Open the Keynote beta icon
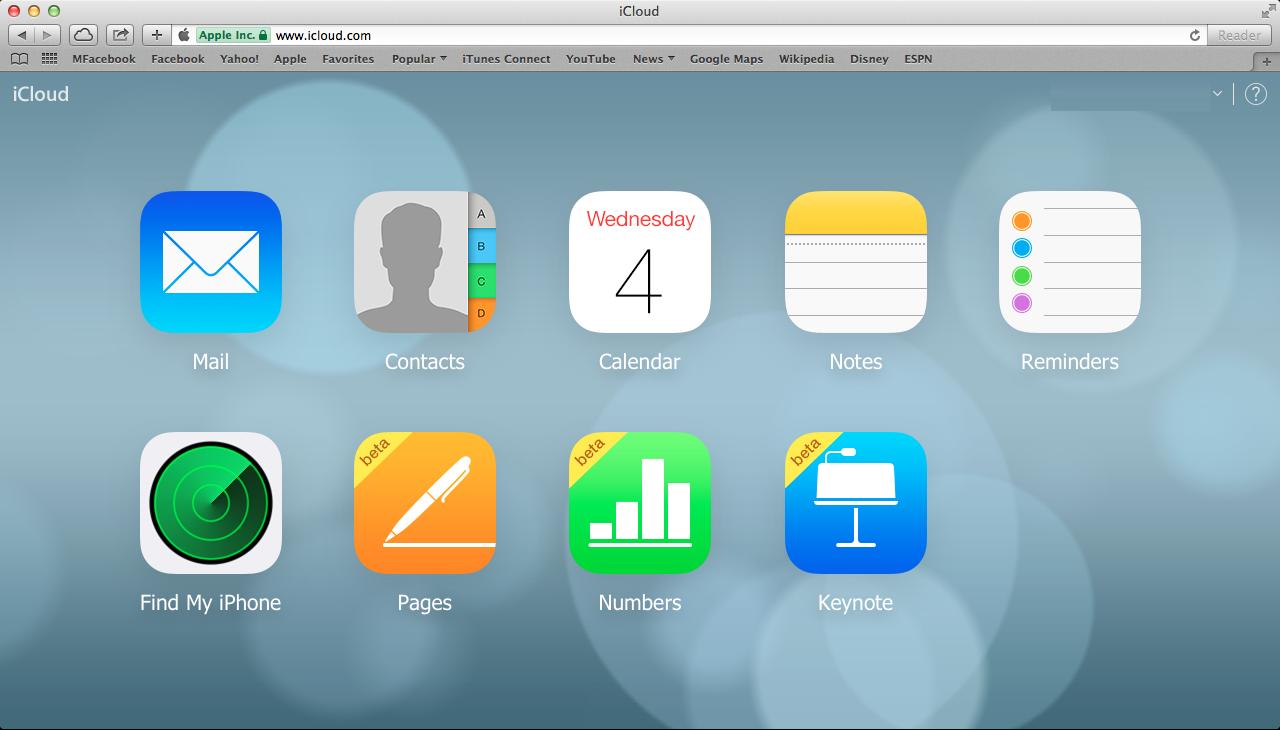Image resolution: width=1280 pixels, height=730 pixels. click(x=856, y=503)
